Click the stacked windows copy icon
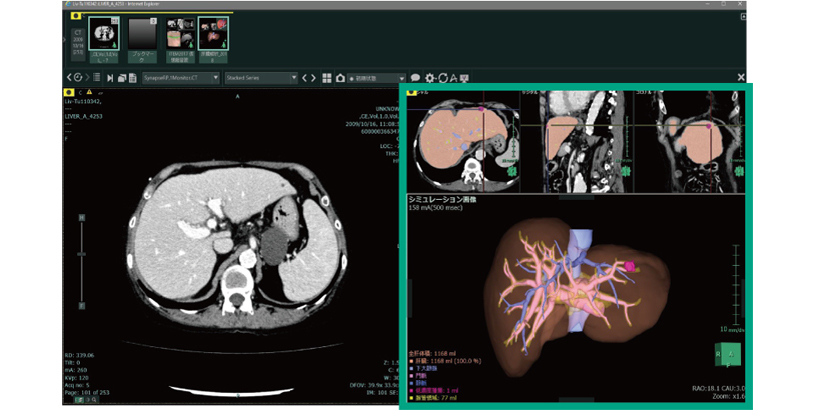Image resolution: width=816 pixels, height=410 pixels. (x=122, y=78)
